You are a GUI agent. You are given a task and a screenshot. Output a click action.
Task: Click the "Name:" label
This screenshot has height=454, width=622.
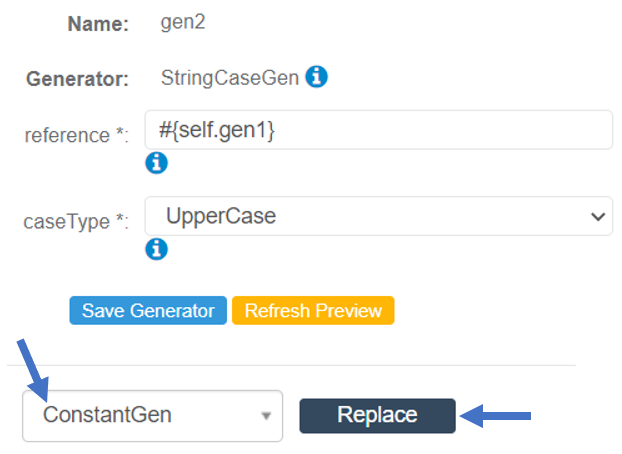pos(98,25)
